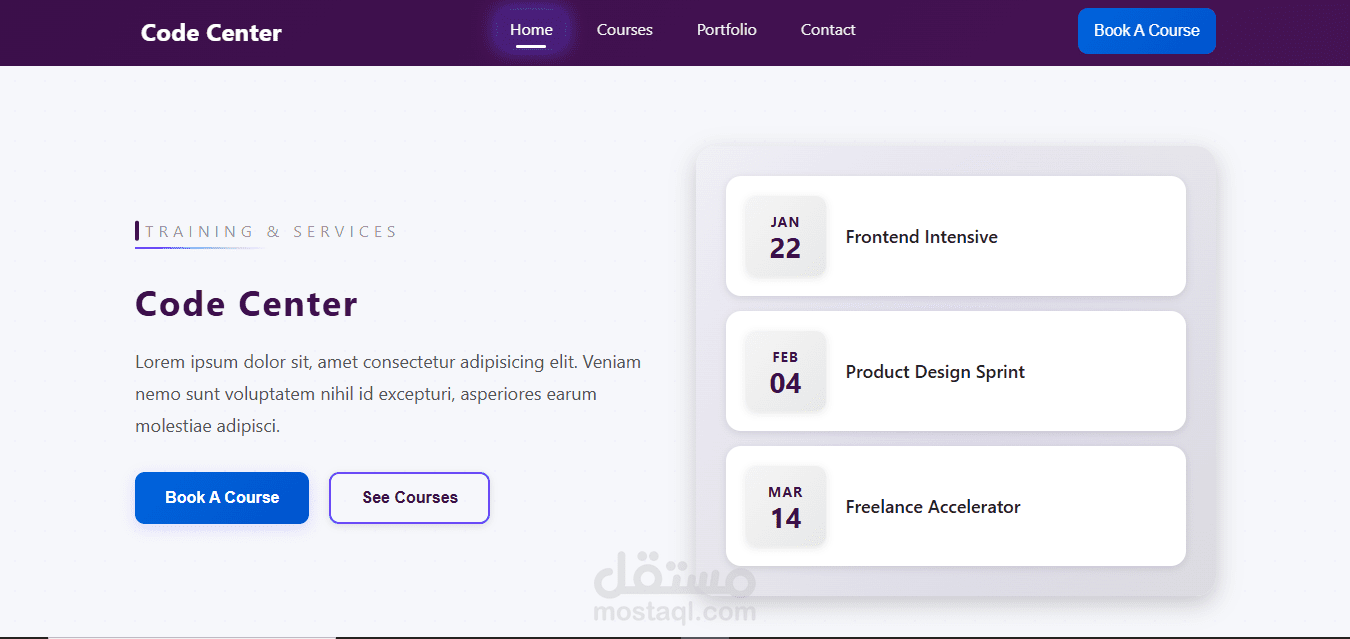The image size is (1350, 639).
Task: Click the large Code Center hero heading
Action: click(x=246, y=304)
